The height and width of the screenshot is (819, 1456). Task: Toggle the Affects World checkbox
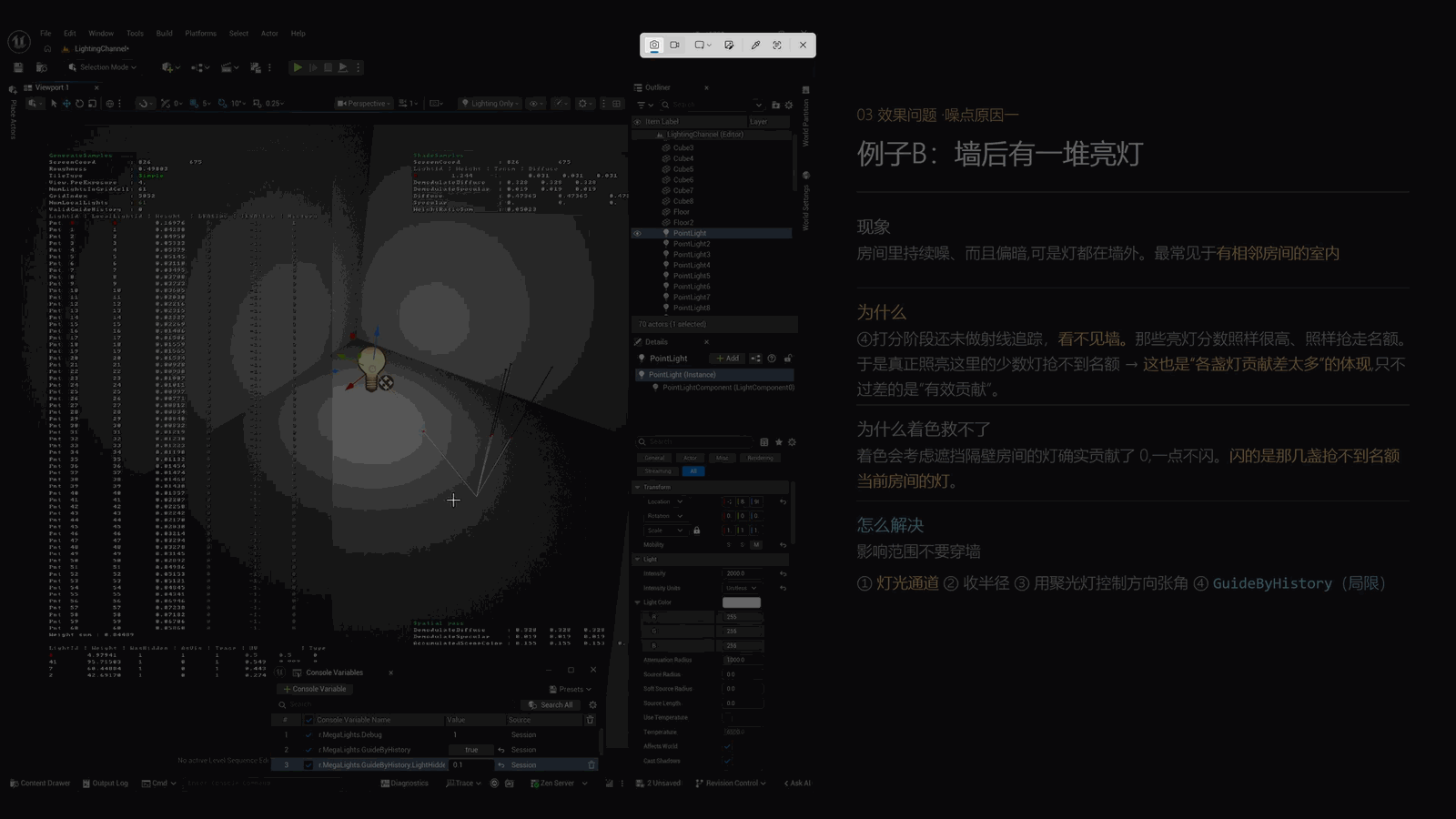pyautogui.click(x=727, y=746)
